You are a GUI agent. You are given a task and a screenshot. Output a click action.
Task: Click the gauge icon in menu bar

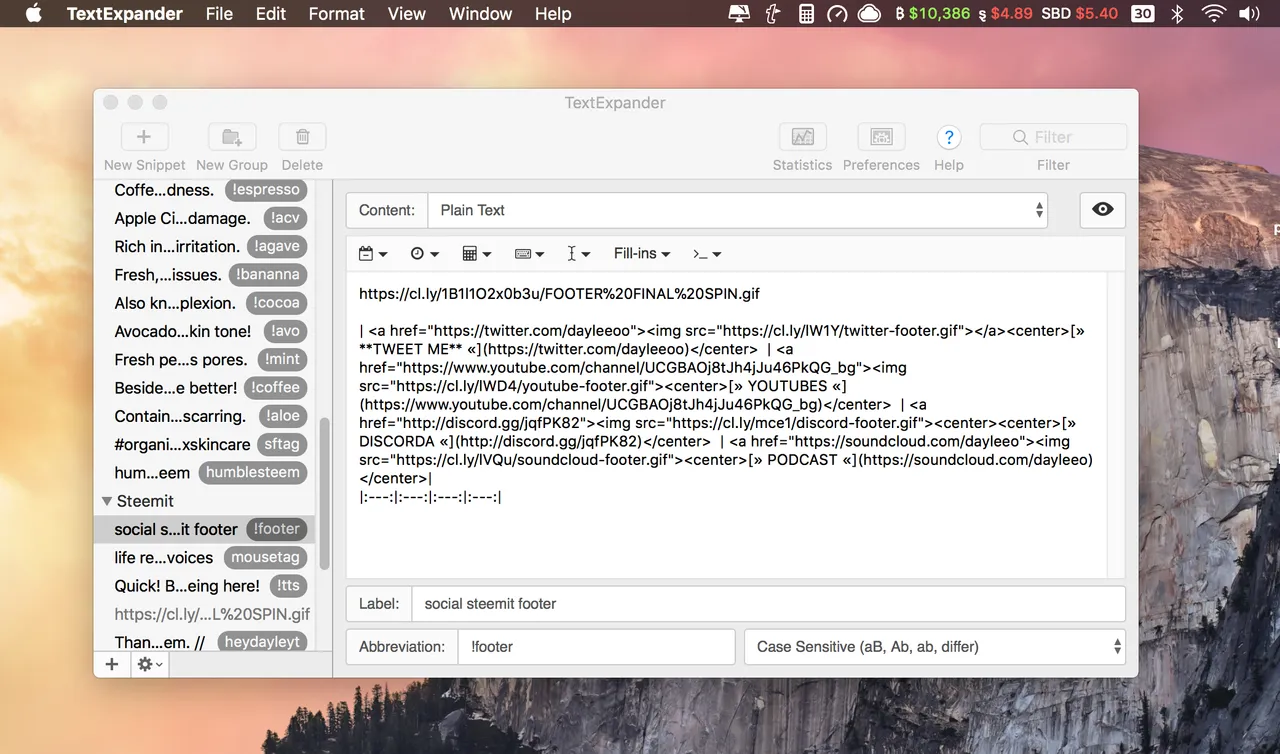(838, 14)
